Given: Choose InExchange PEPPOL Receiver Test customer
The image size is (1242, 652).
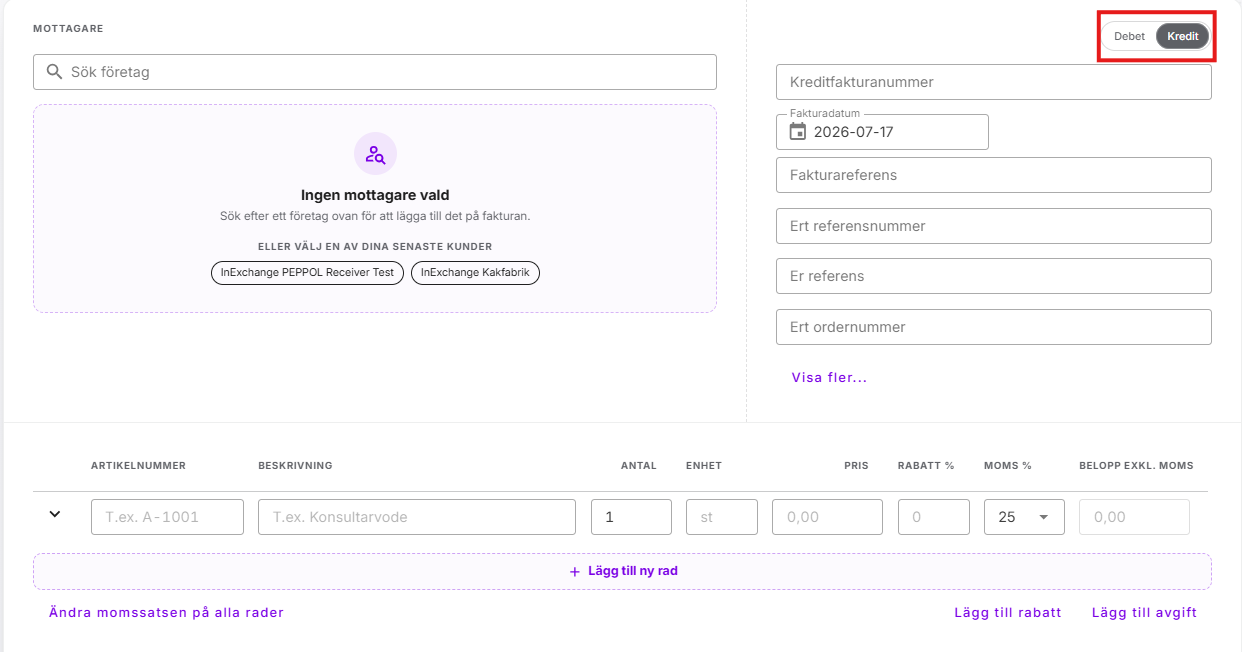Looking at the screenshot, I should pyautogui.click(x=307, y=272).
